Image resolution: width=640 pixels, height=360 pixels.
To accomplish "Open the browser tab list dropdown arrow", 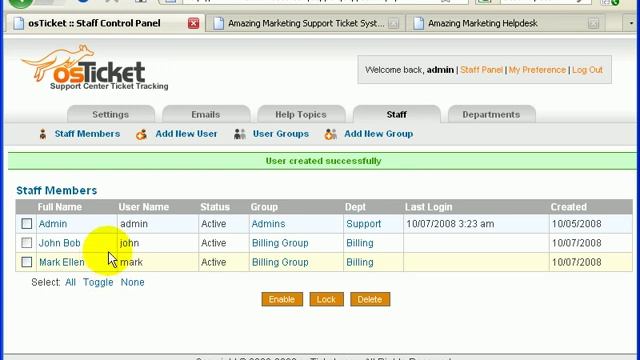I will click(x=631, y=24).
